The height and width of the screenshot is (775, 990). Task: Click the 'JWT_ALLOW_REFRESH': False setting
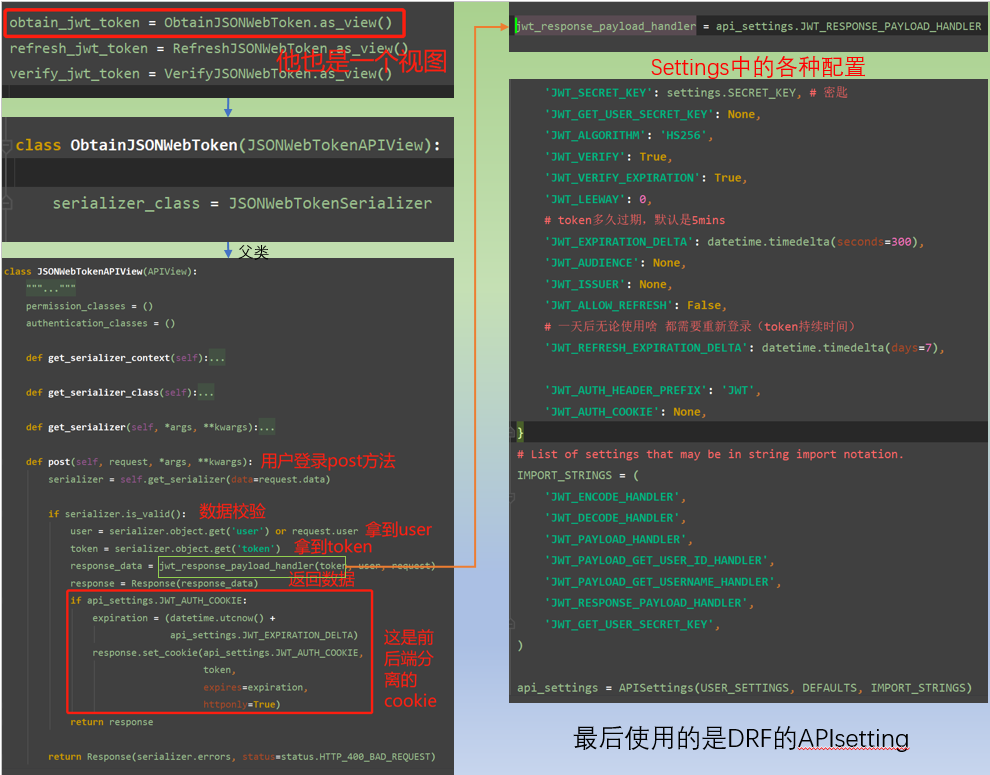(636, 306)
